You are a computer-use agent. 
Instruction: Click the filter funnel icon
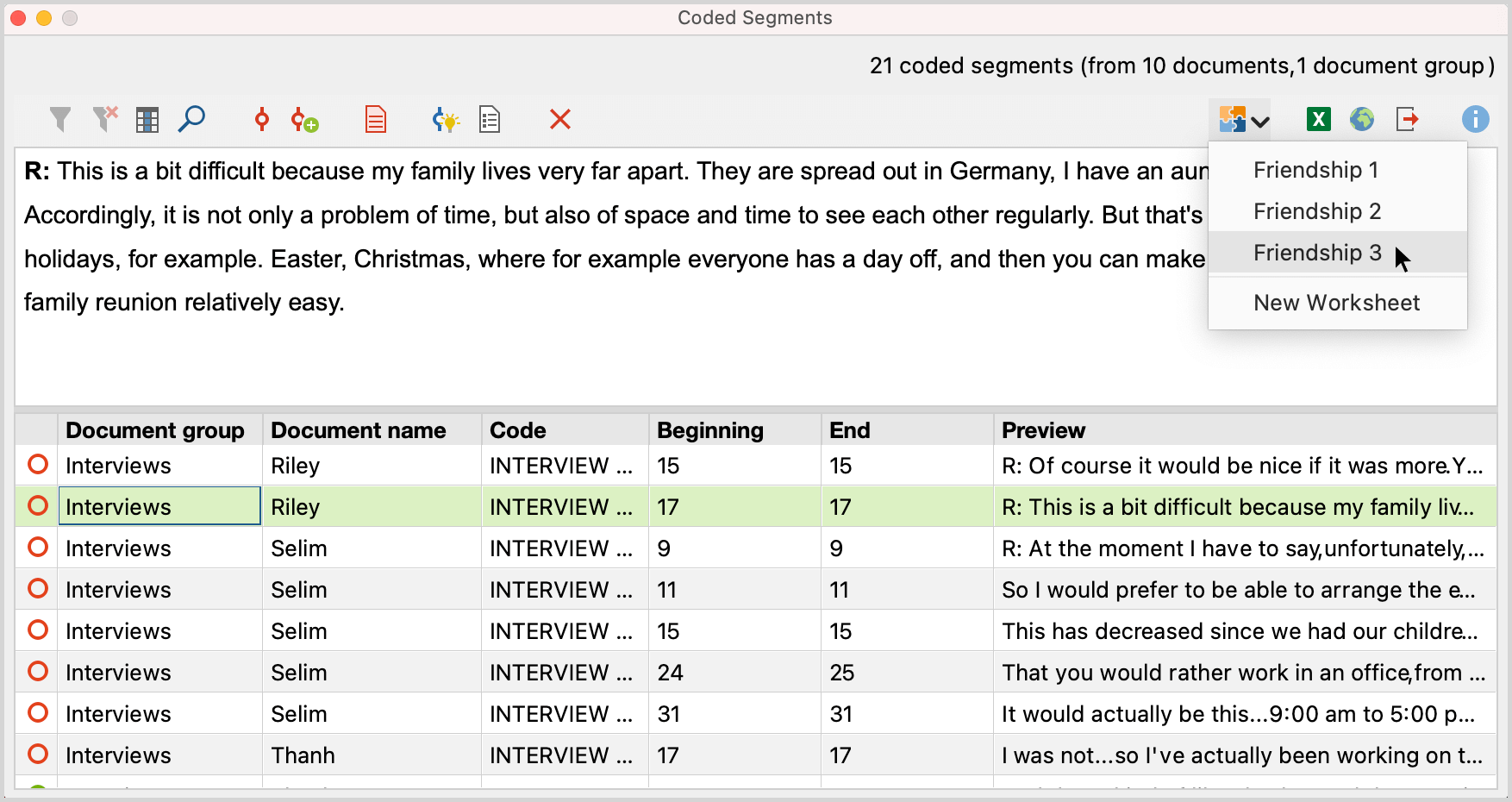point(60,119)
